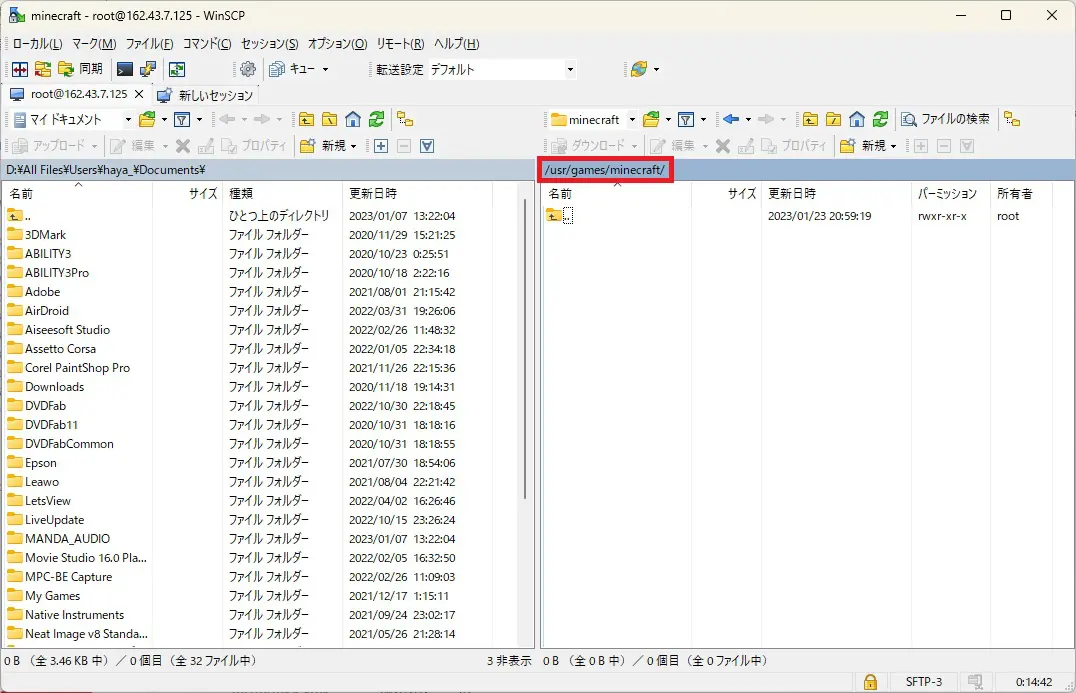
Task: Open the 転送設定 デフォルト dropdown
Action: (x=570, y=69)
